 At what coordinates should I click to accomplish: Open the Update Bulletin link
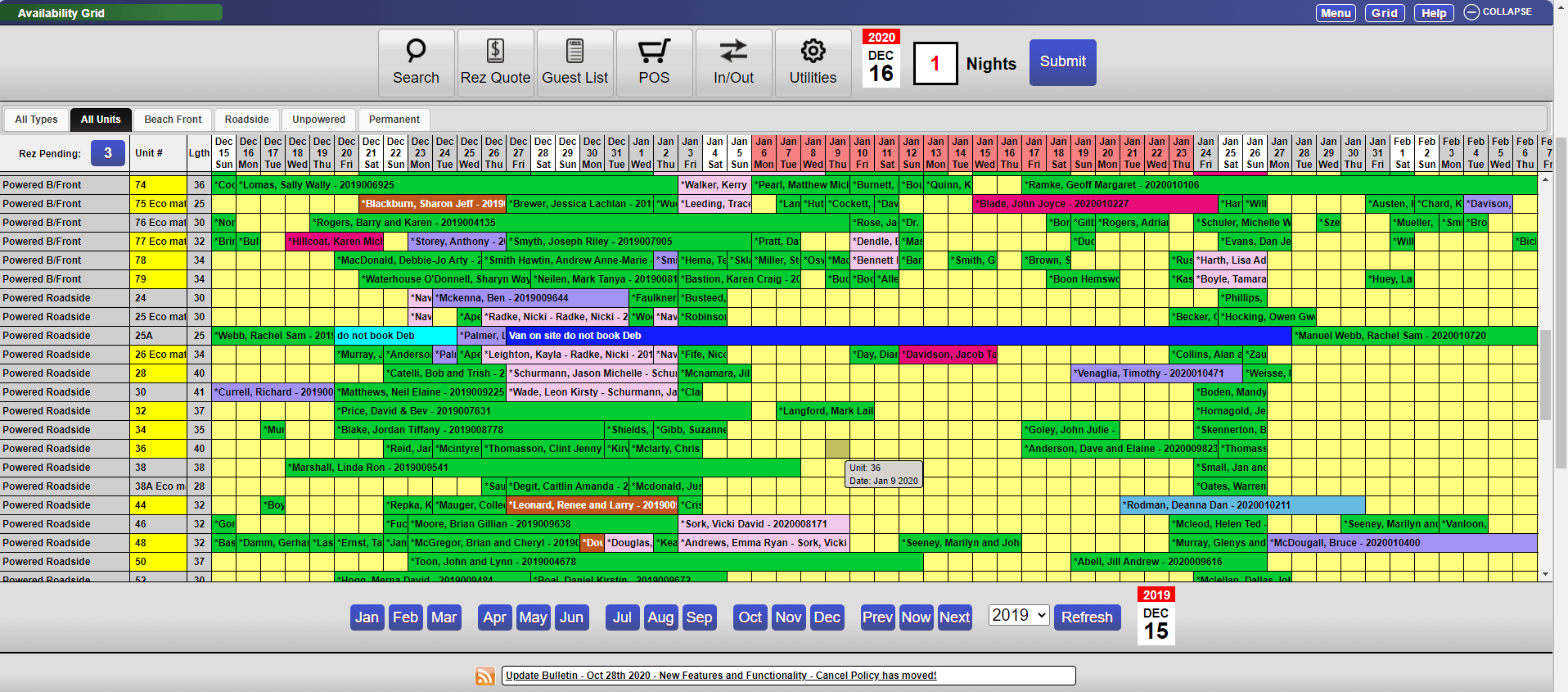tap(720, 676)
